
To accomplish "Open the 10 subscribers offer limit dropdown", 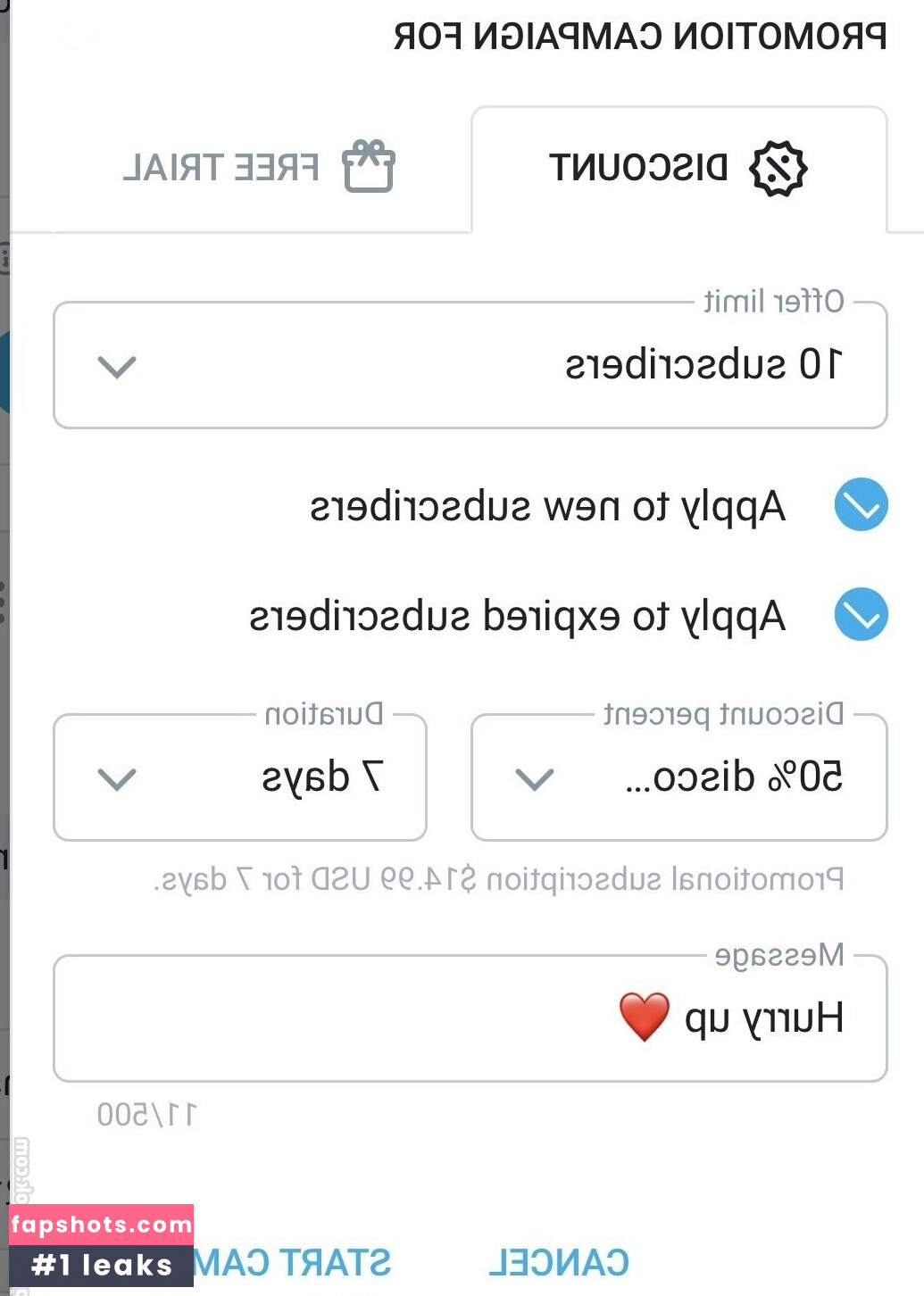I will 470,366.
